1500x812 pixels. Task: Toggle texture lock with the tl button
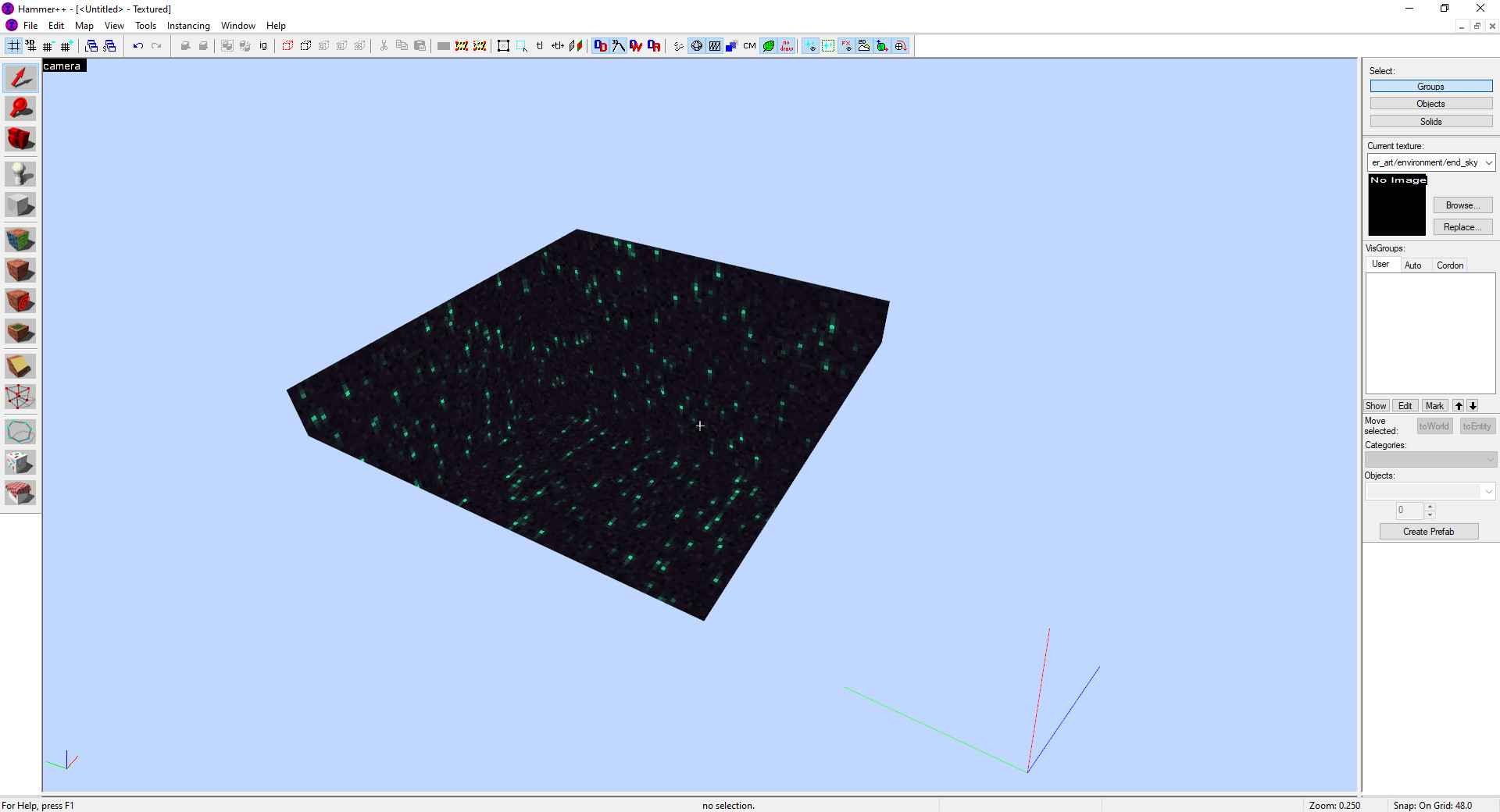point(540,45)
